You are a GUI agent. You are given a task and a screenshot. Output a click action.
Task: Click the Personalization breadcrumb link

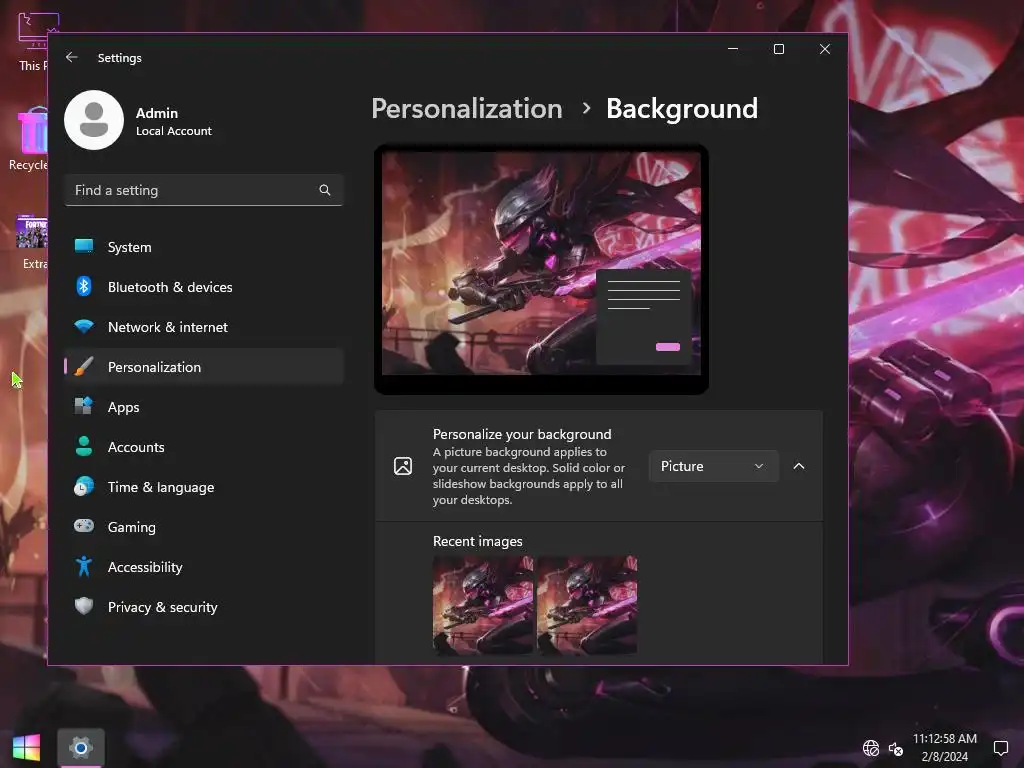467,108
